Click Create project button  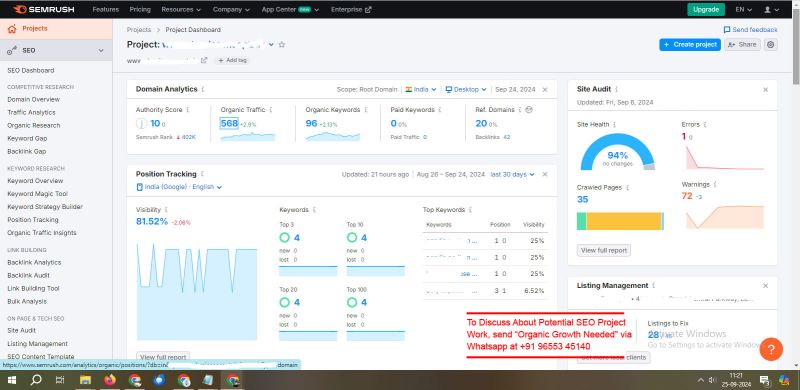(x=690, y=44)
